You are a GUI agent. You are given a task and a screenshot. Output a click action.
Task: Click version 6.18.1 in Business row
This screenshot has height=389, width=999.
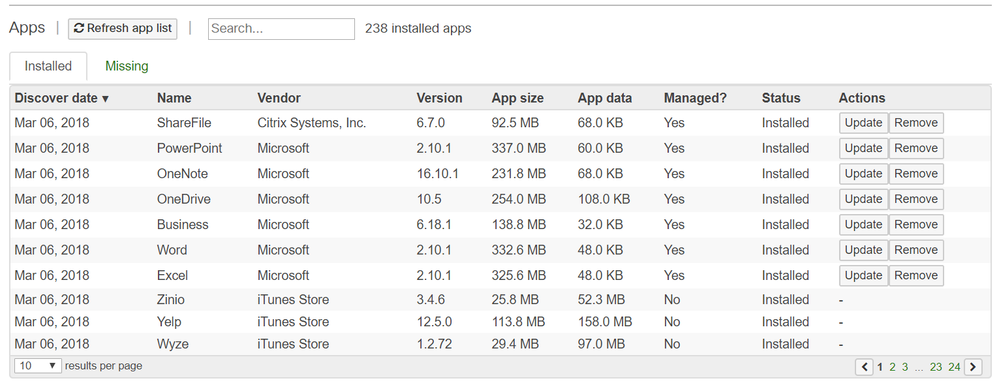(434, 225)
